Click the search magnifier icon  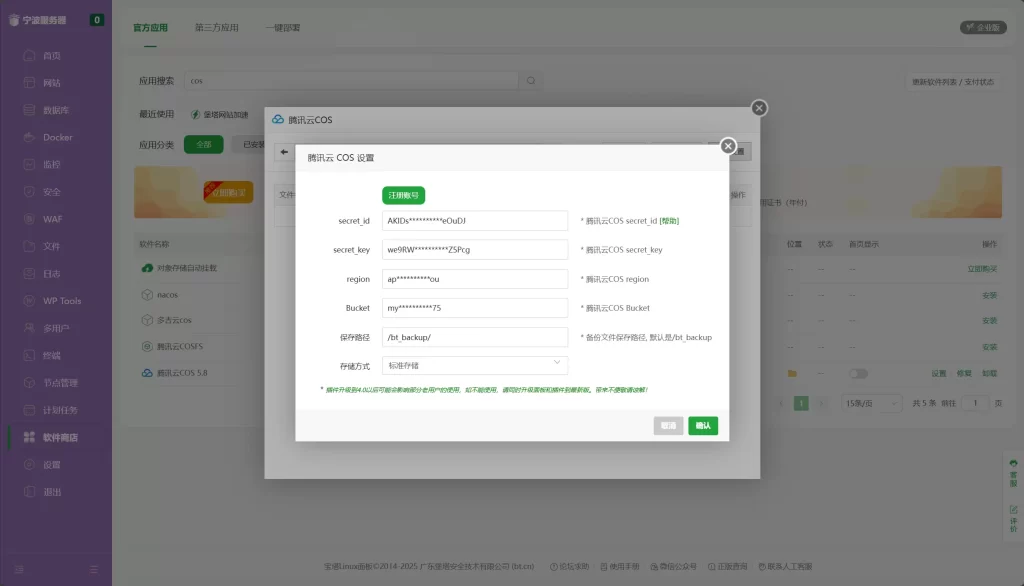(x=531, y=81)
